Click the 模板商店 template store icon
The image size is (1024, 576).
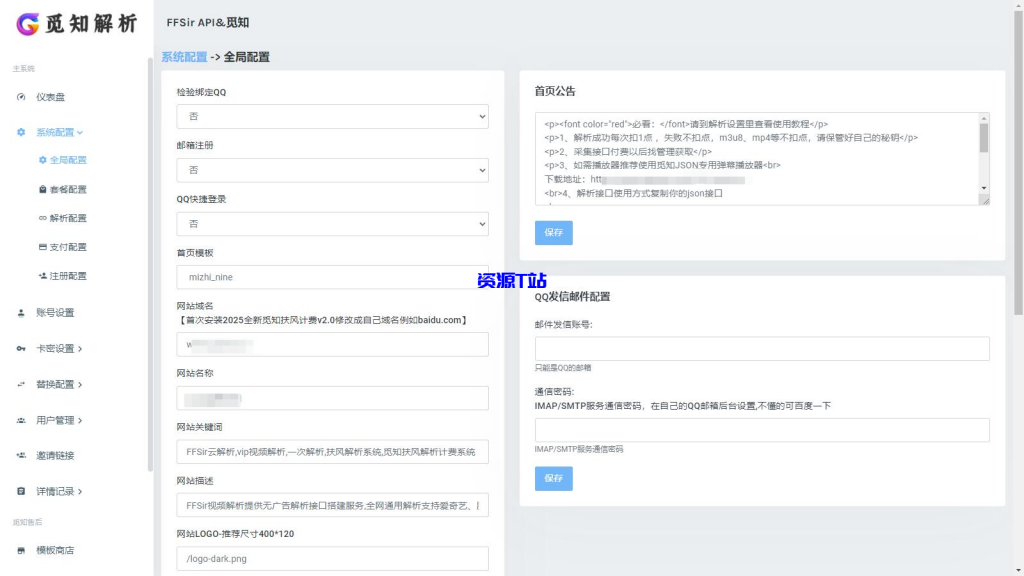pos(23,549)
